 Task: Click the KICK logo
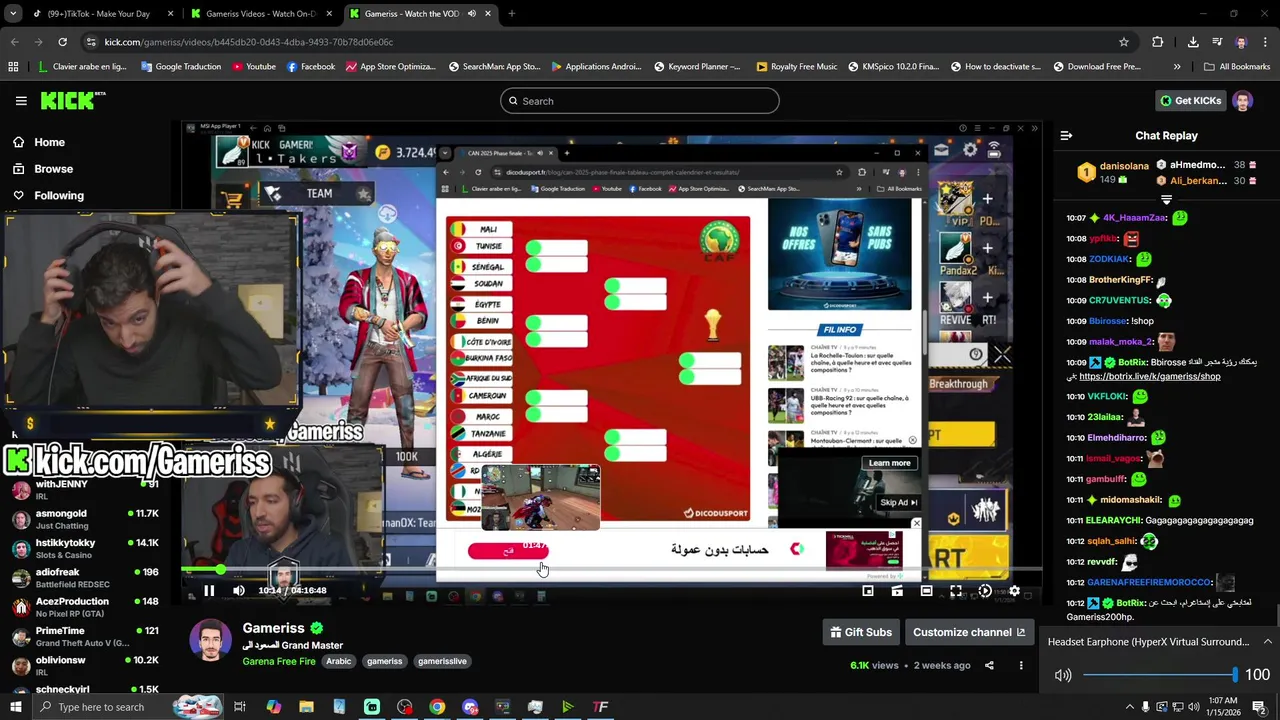pyautogui.click(x=72, y=100)
